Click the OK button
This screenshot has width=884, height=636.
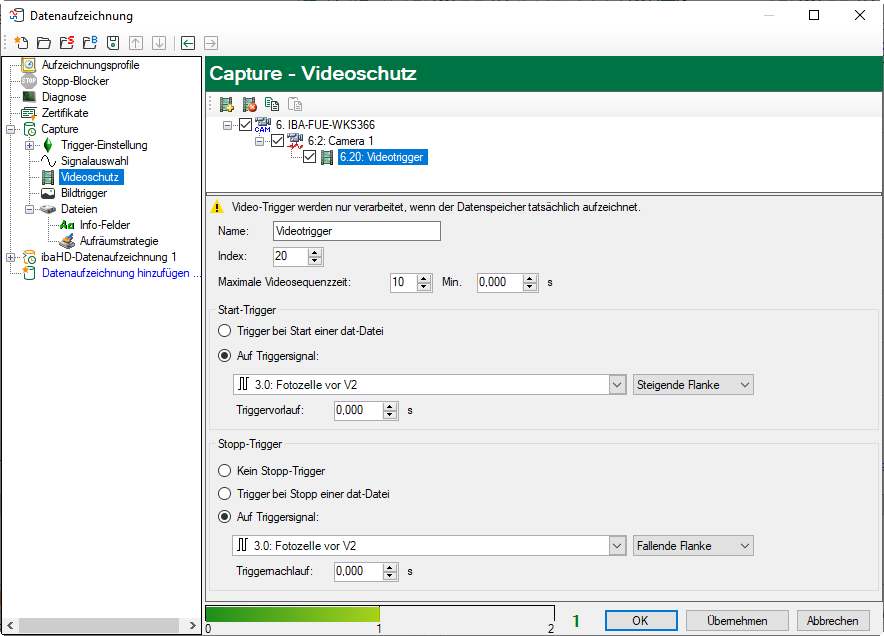click(x=640, y=620)
